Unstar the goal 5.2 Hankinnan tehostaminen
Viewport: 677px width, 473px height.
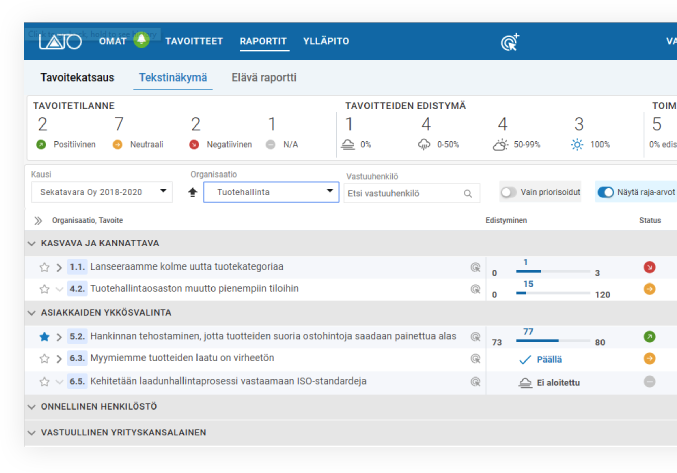[x=44, y=337]
